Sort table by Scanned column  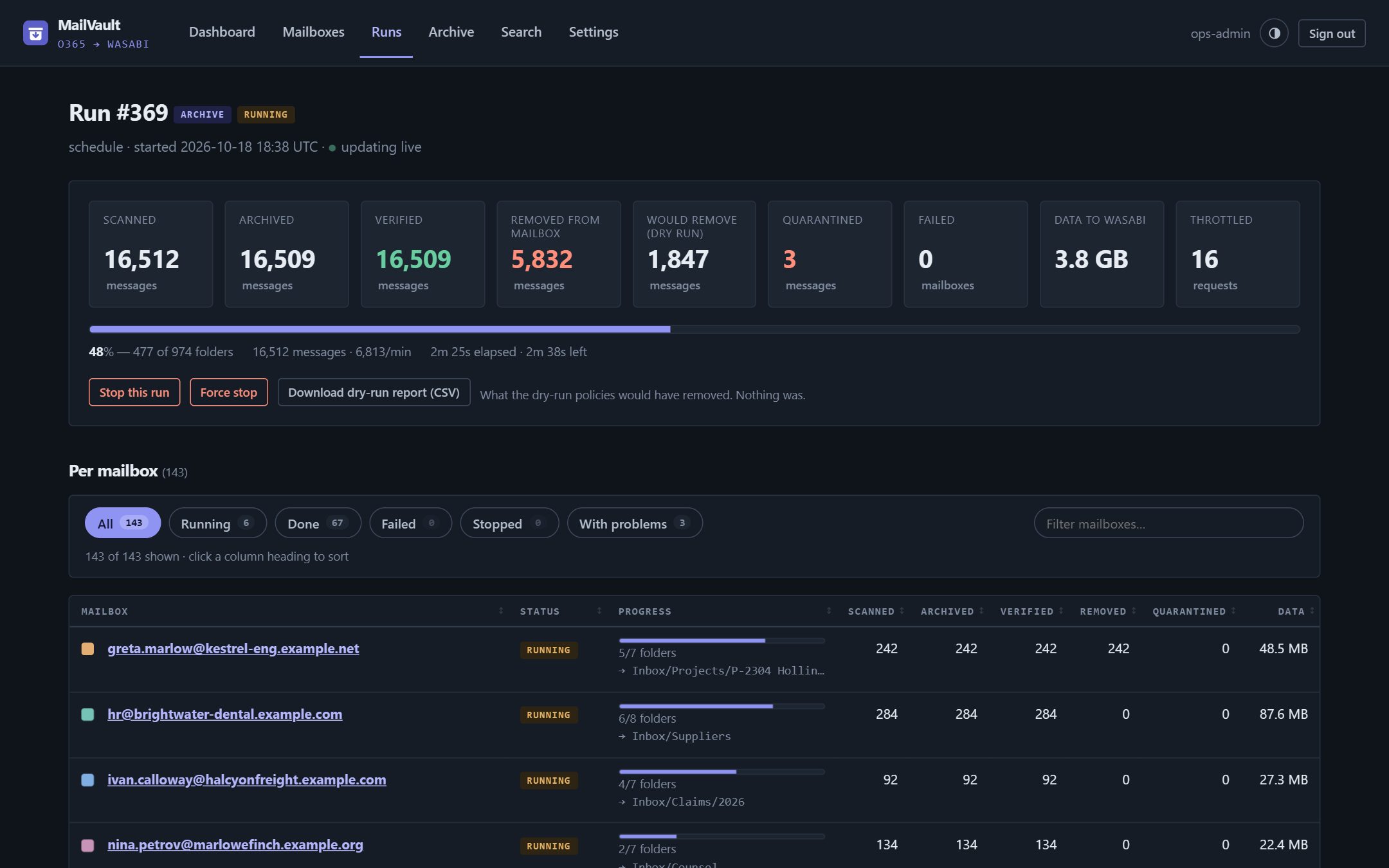876,611
